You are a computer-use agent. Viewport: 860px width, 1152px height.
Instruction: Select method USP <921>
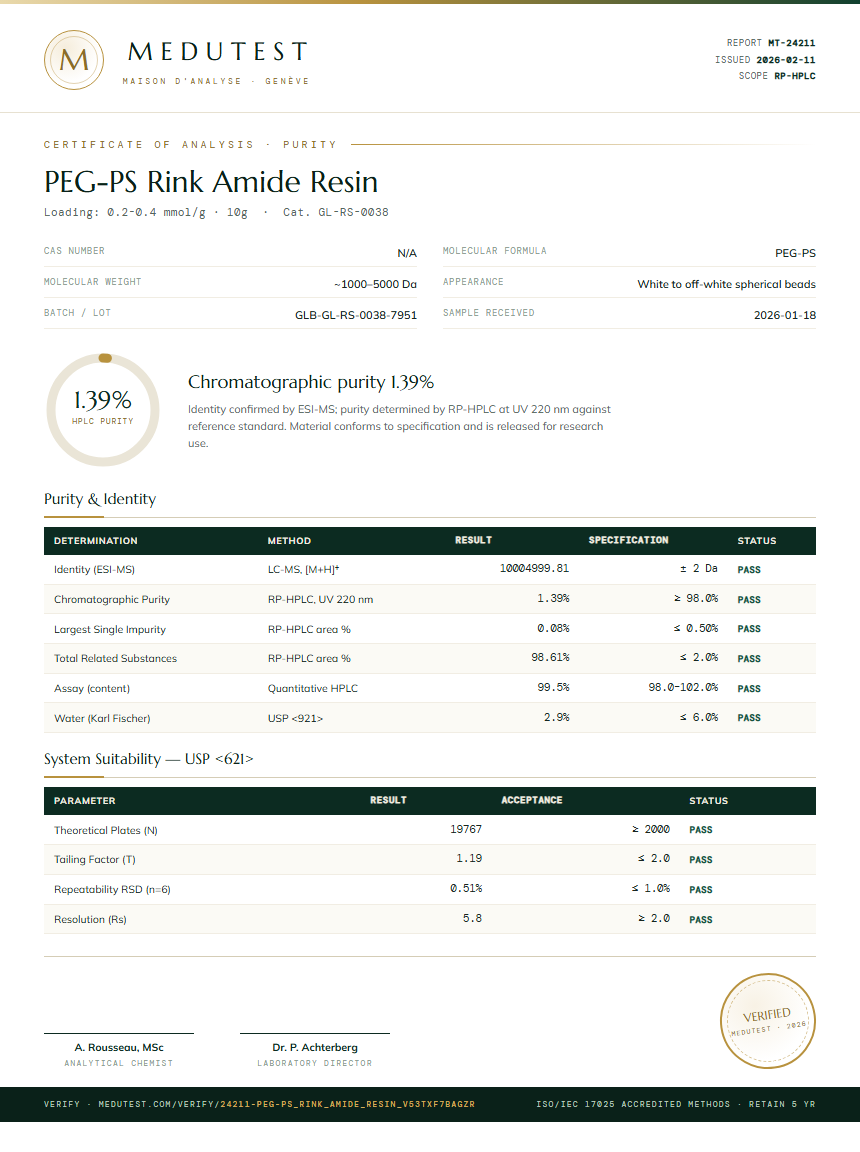[x=295, y=719]
